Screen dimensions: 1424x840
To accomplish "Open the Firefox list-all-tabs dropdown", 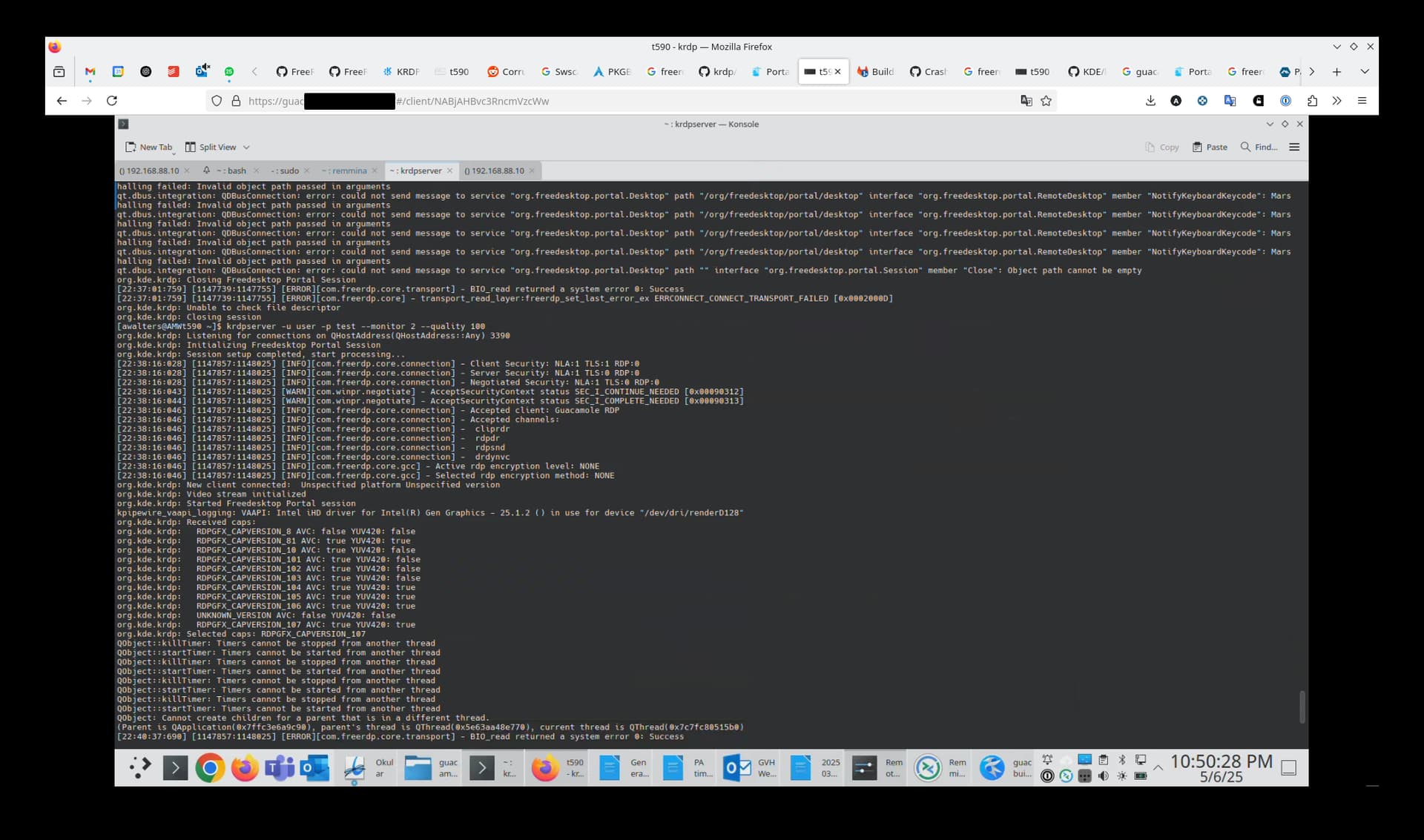I will (1365, 72).
